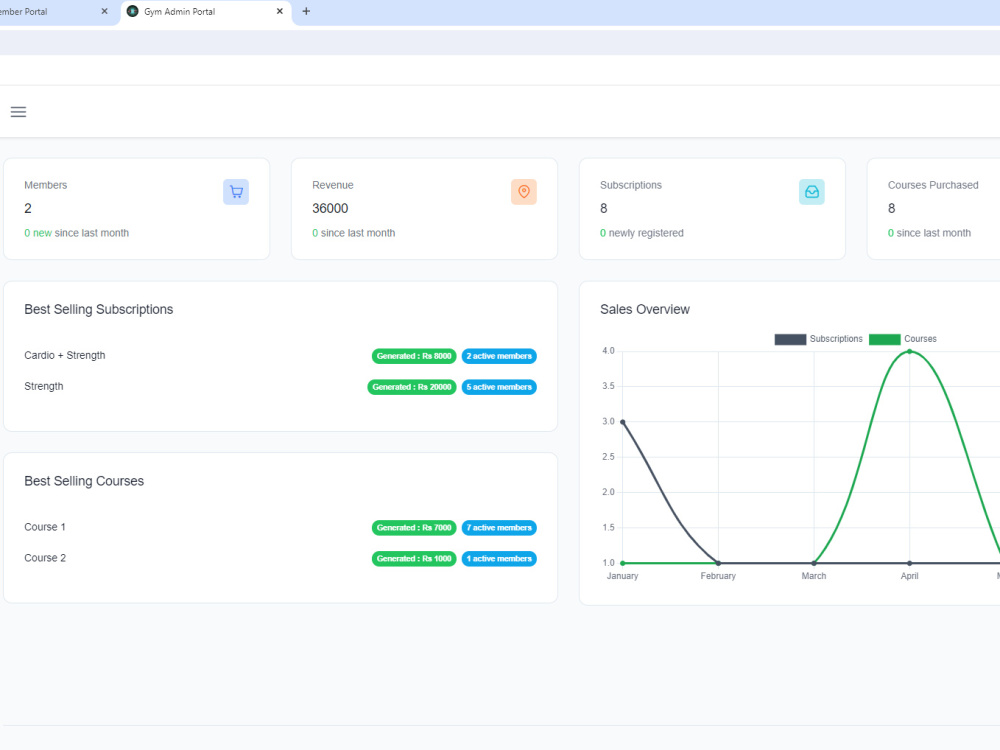Switch to the Gym Admin Portal tab
Screen dimensions: 1000x750
tap(206, 12)
